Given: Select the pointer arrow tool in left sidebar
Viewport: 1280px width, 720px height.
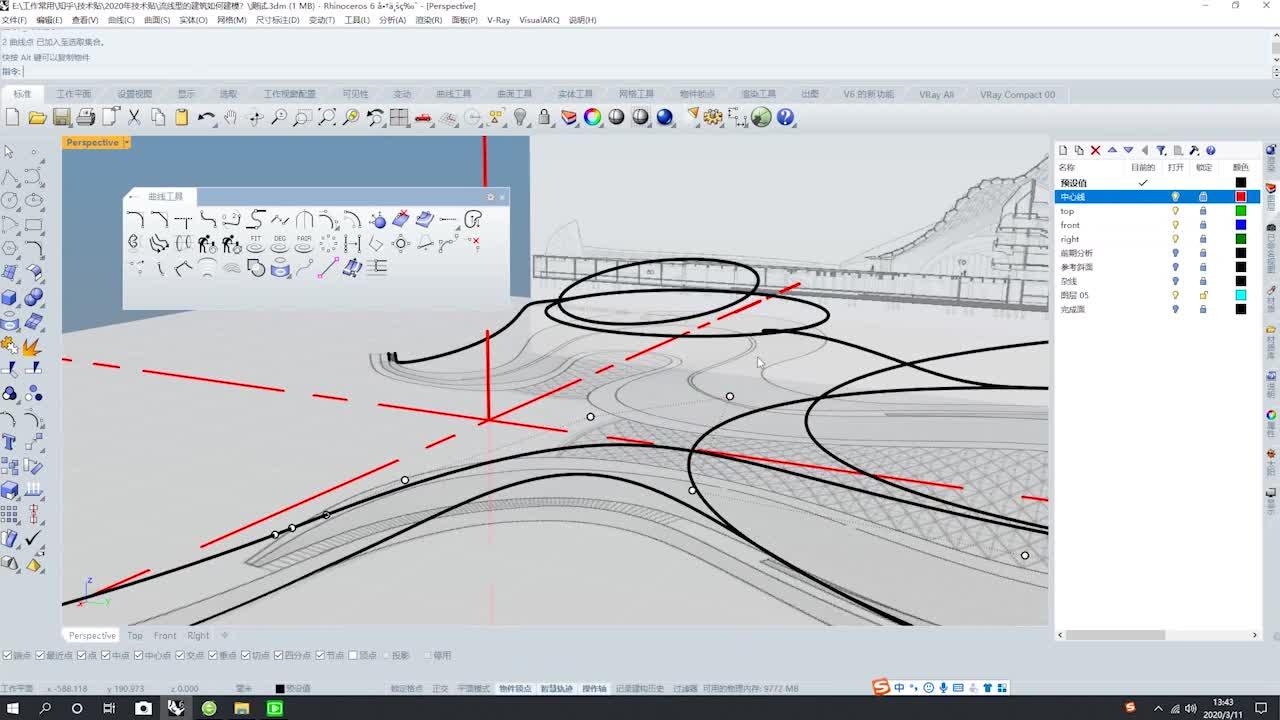Looking at the screenshot, I should point(10,152).
